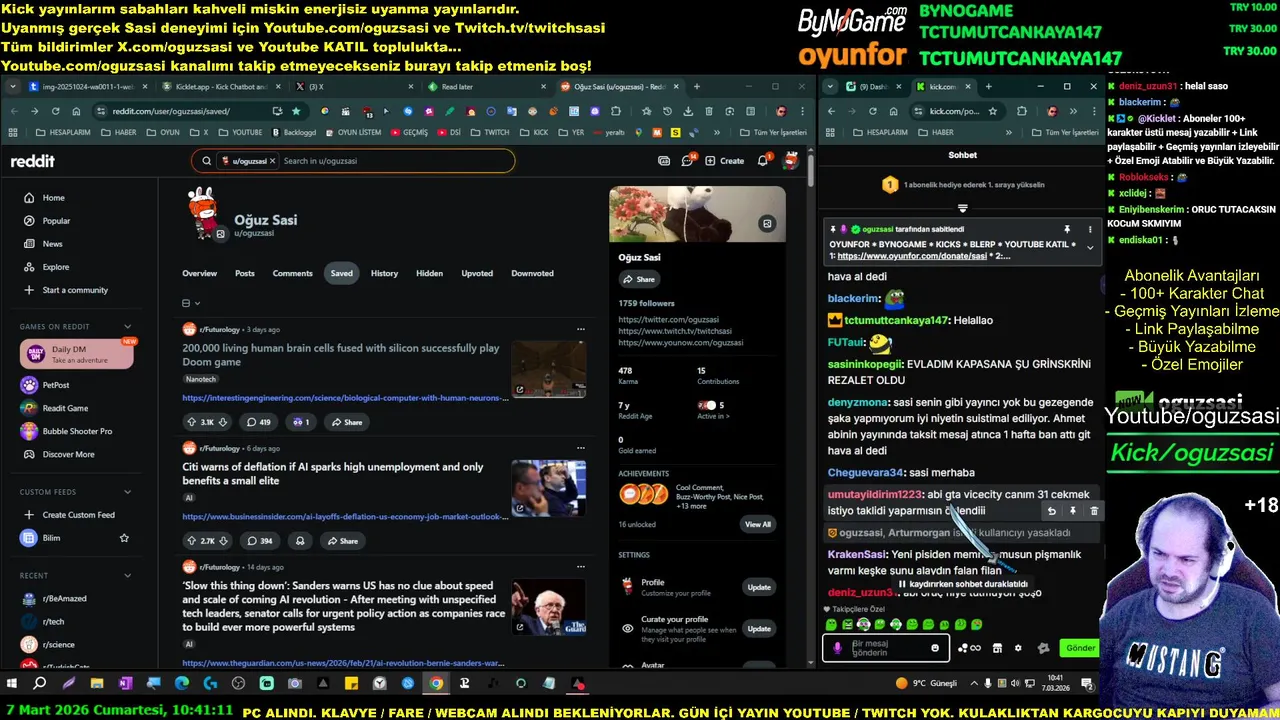This screenshot has width=1280, height=720.
Task: Switch to the Comments profile tab
Action: [292, 273]
